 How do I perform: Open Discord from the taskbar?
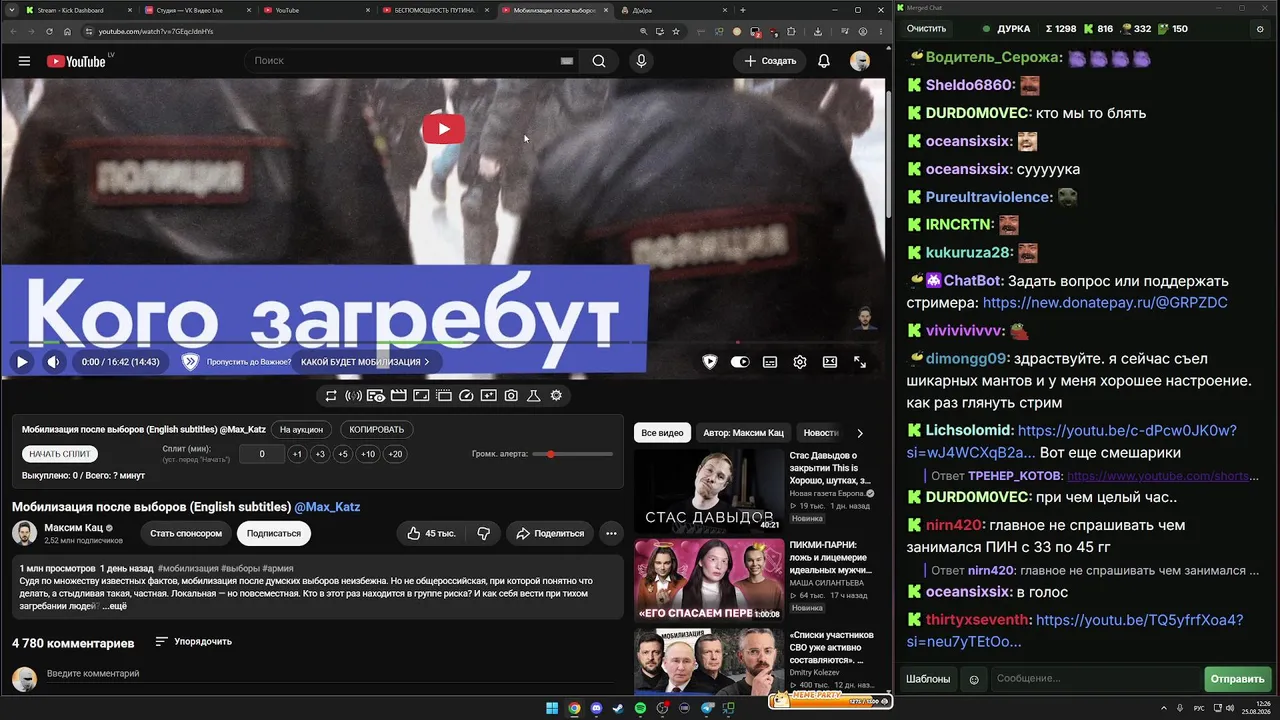[x=597, y=709]
